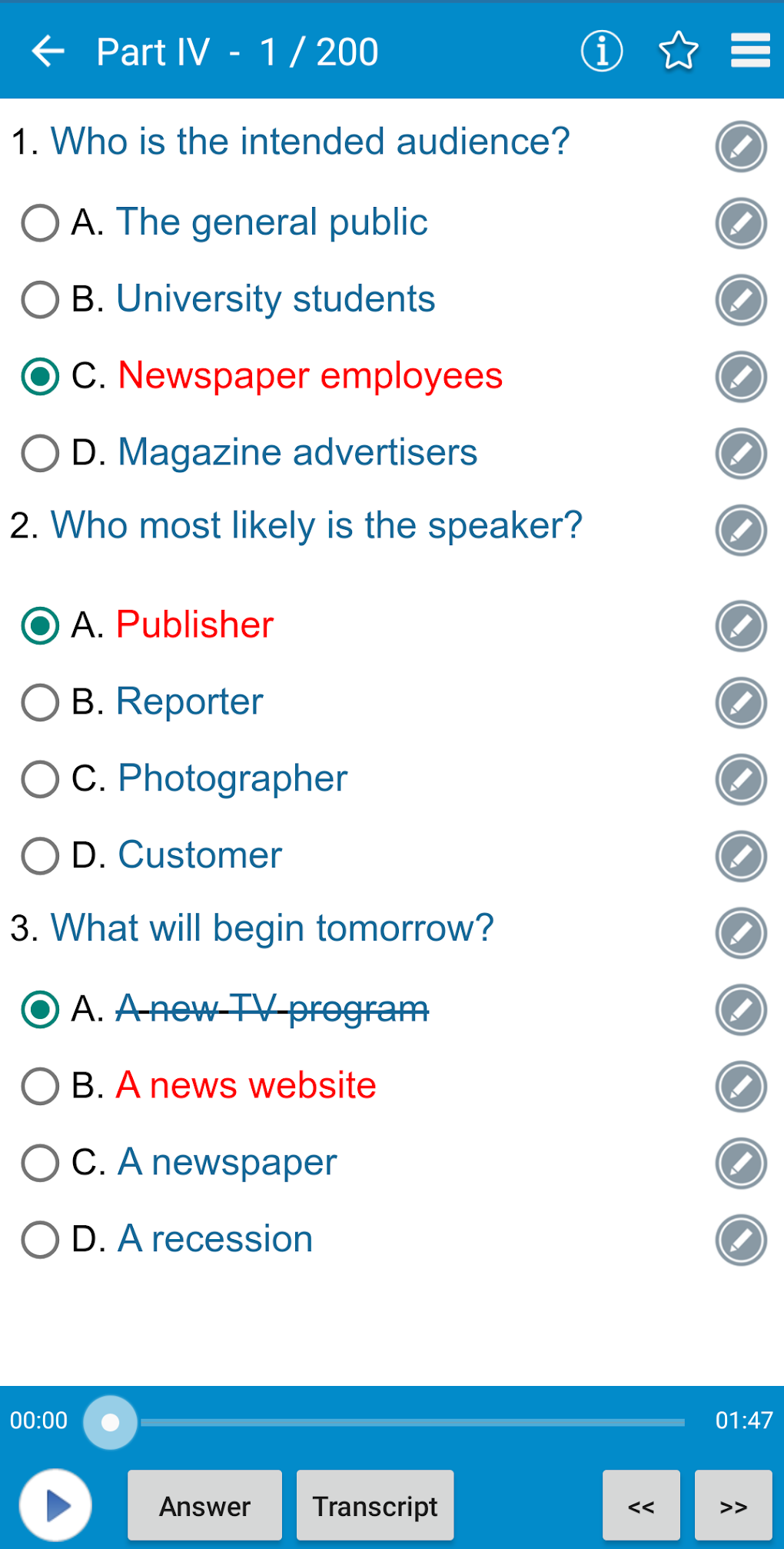This screenshot has height=1549, width=784.
Task: Bookmark this question with the star icon
Action: coord(678,52)
